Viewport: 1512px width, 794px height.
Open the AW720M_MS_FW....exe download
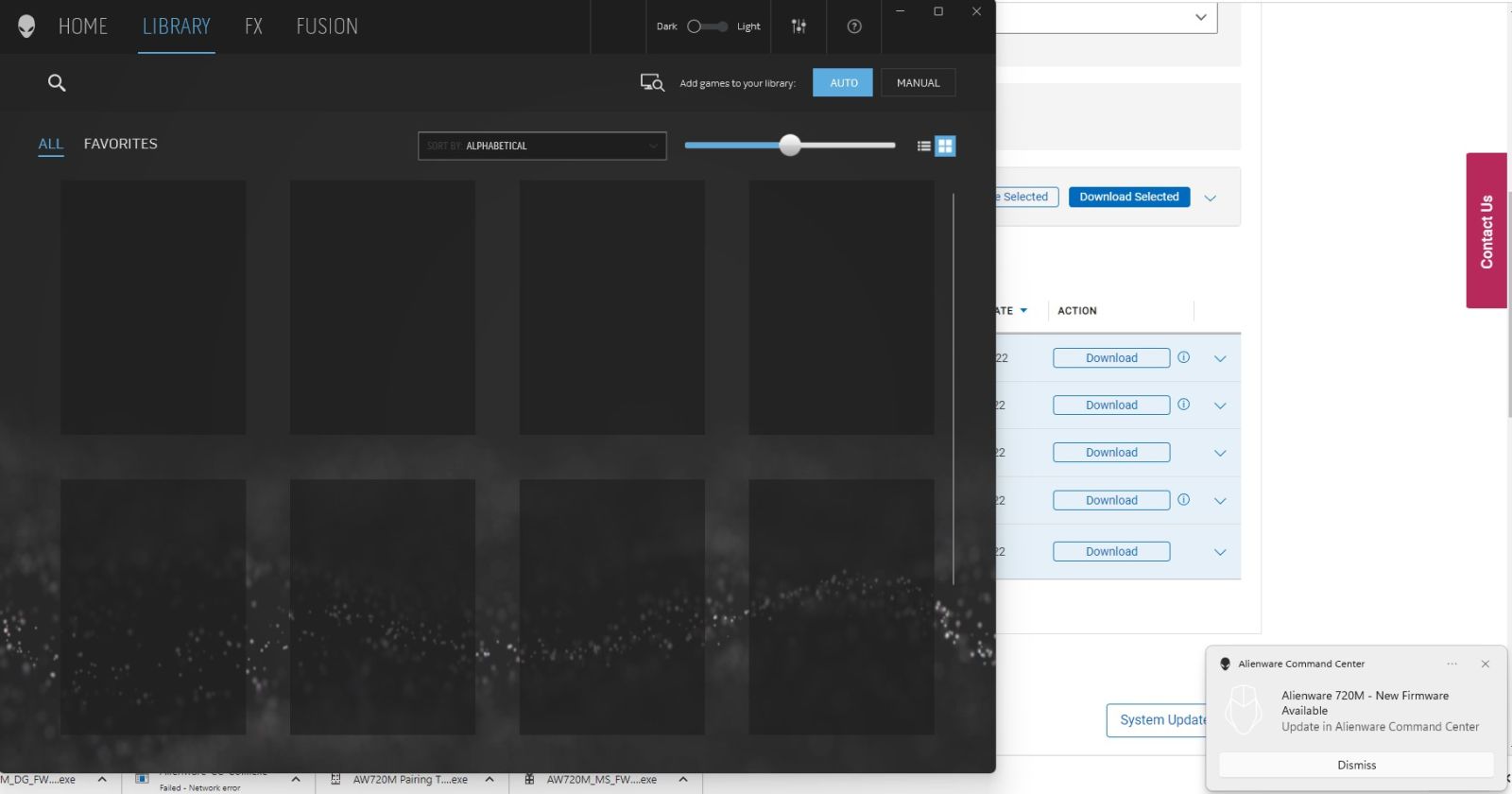tap(601, 780)
